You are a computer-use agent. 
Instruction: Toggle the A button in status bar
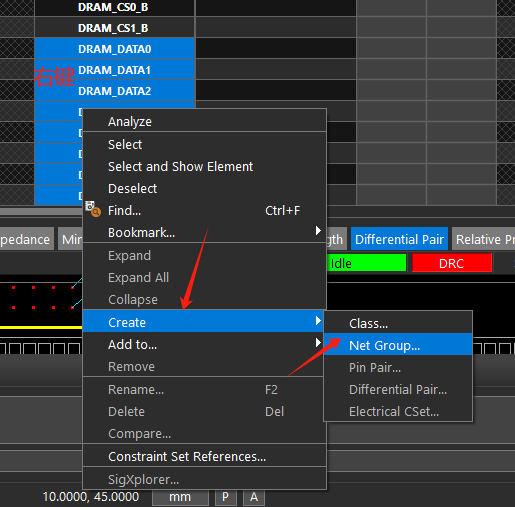click(x=254, y=497)
